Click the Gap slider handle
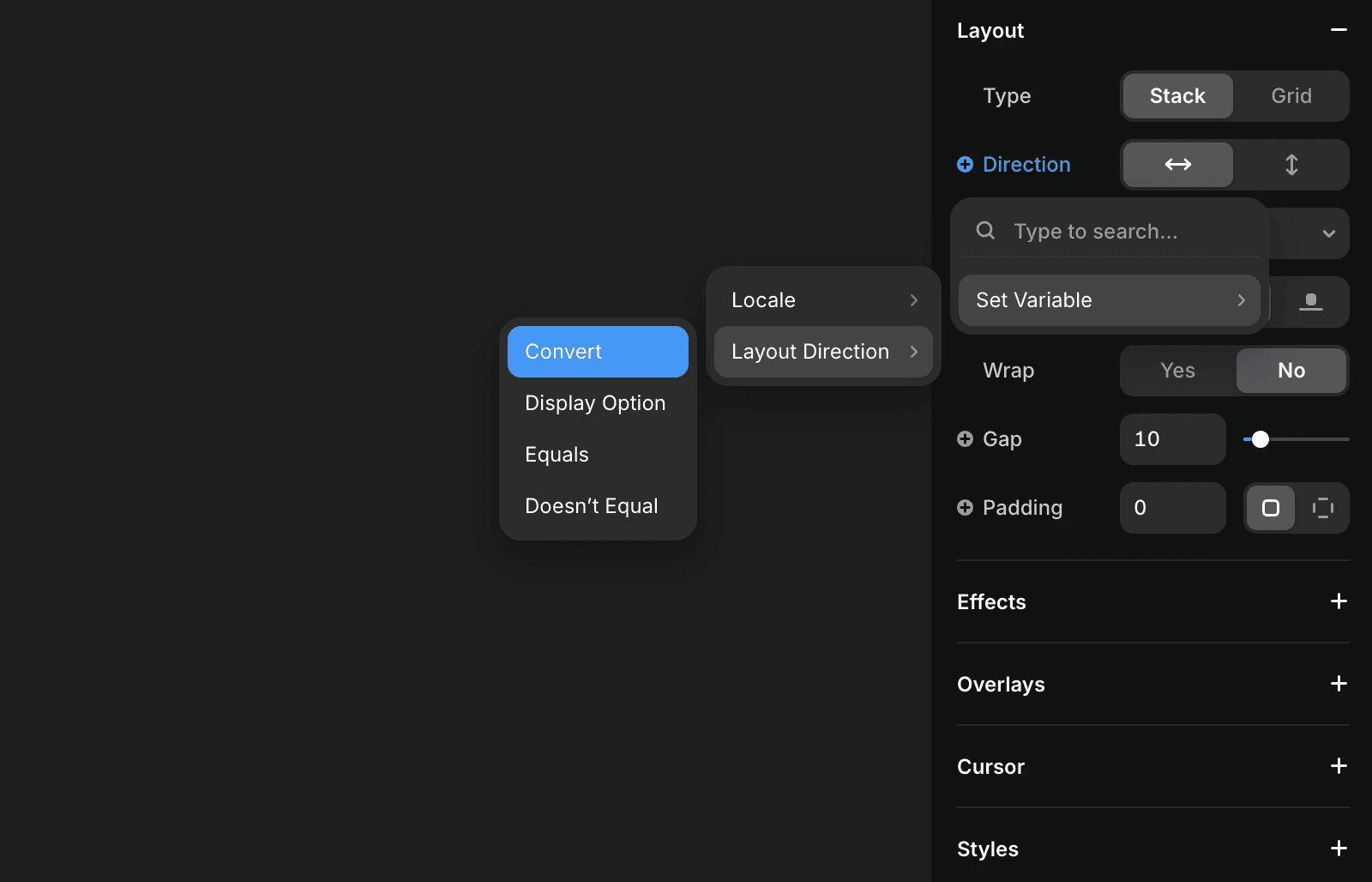1372x882 pixels. coord(1261,438)
